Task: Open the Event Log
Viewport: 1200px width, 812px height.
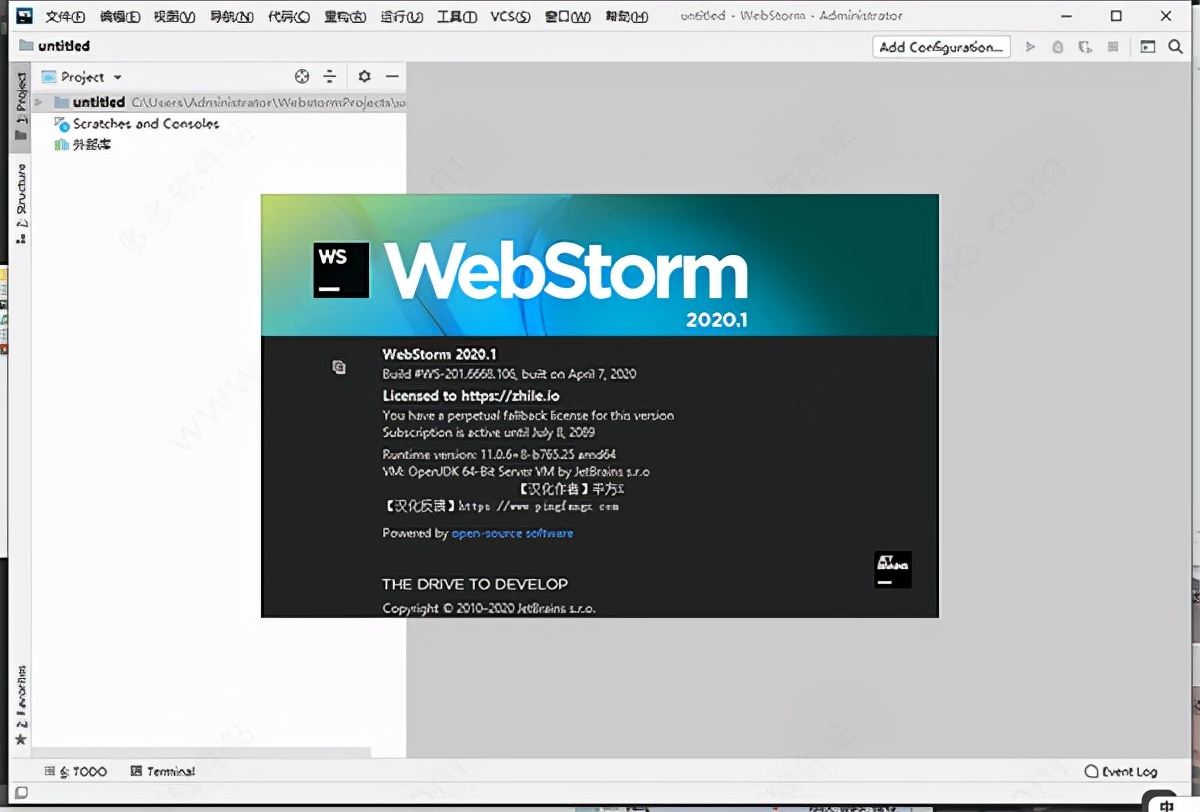Action: point(1122,772)
